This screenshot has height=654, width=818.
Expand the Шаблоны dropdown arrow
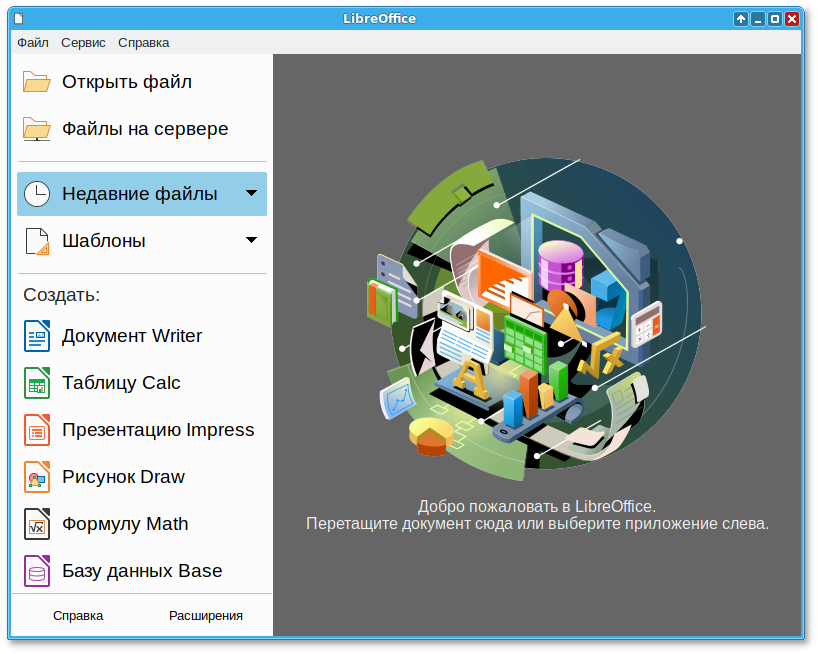click(x=251, y=240)
